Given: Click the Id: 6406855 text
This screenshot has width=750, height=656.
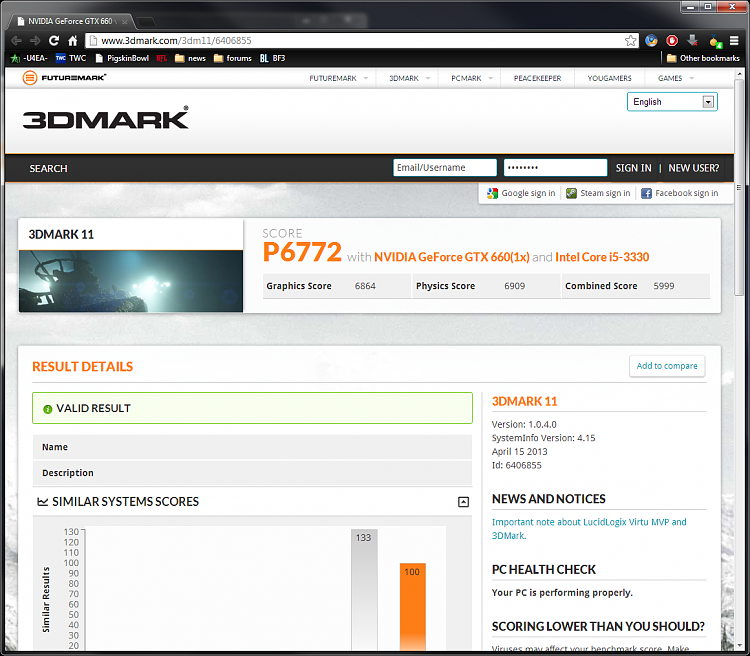Looking at the screenshot, I should 517,465.
